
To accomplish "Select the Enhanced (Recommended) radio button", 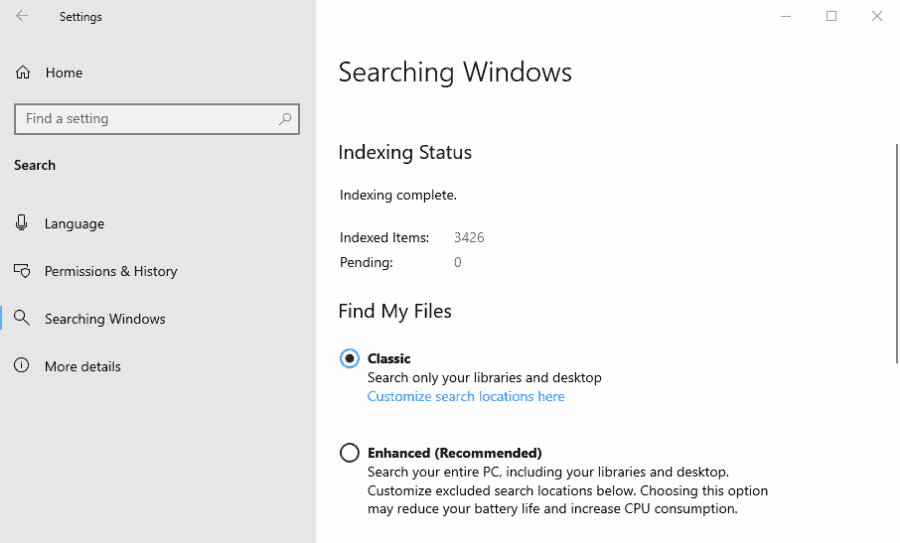I will tap(349, 453).
